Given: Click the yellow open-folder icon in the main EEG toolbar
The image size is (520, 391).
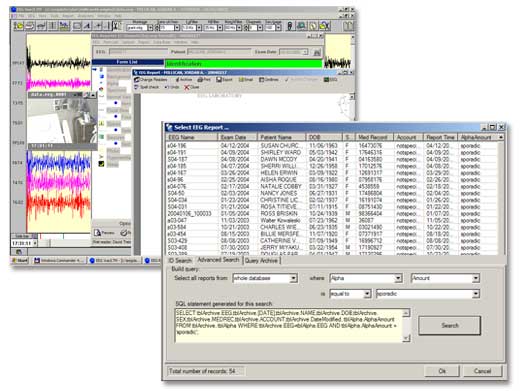Looking at the screenshot, I should [x=19, y=26].
